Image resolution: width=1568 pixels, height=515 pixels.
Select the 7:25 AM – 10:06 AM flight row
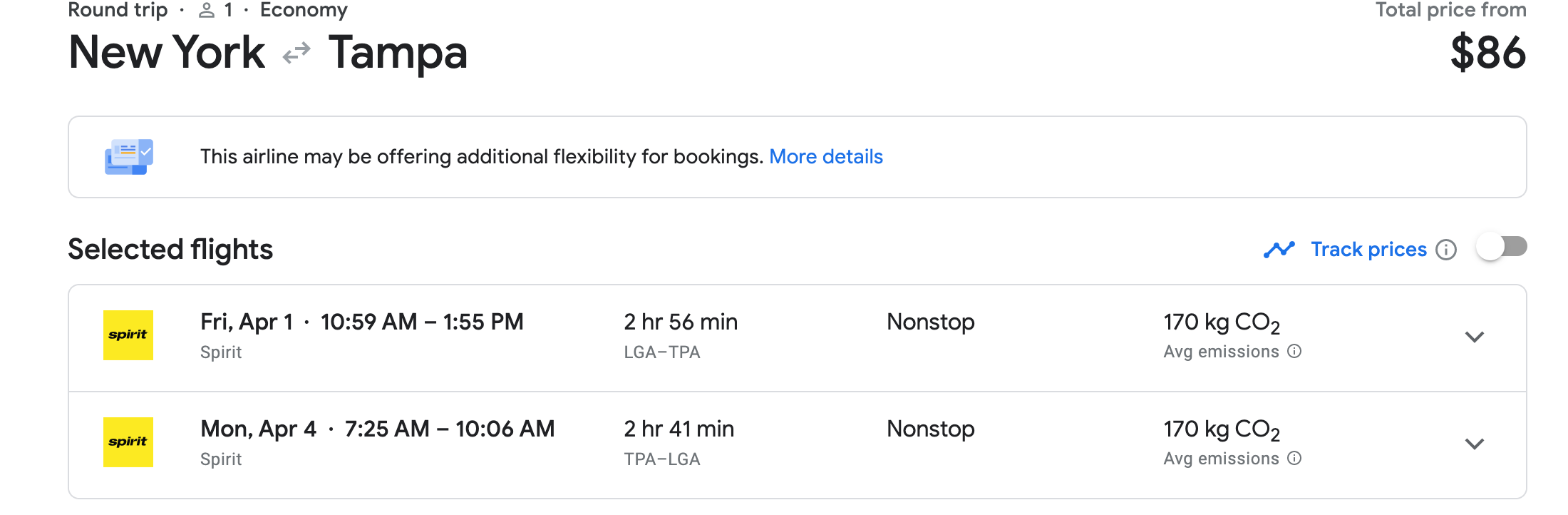click(x=449, y=429)
